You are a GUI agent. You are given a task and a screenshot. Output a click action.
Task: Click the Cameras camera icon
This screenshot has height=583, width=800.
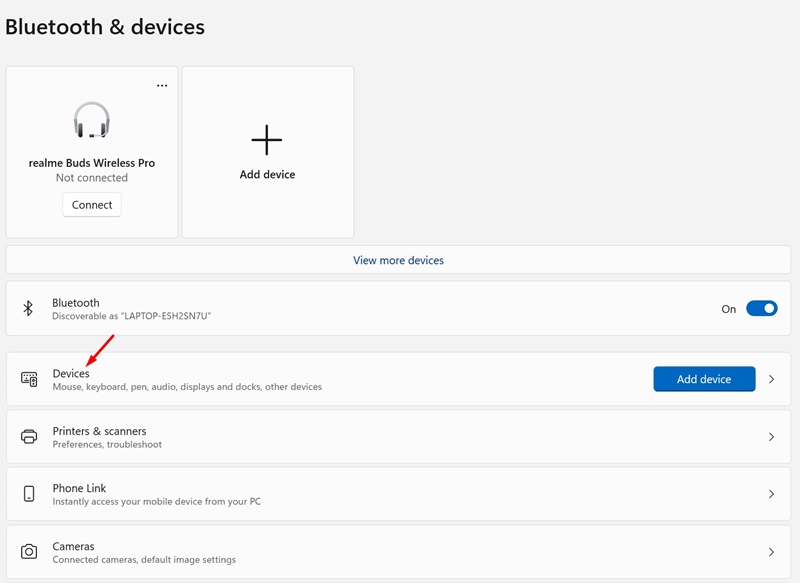29,552
